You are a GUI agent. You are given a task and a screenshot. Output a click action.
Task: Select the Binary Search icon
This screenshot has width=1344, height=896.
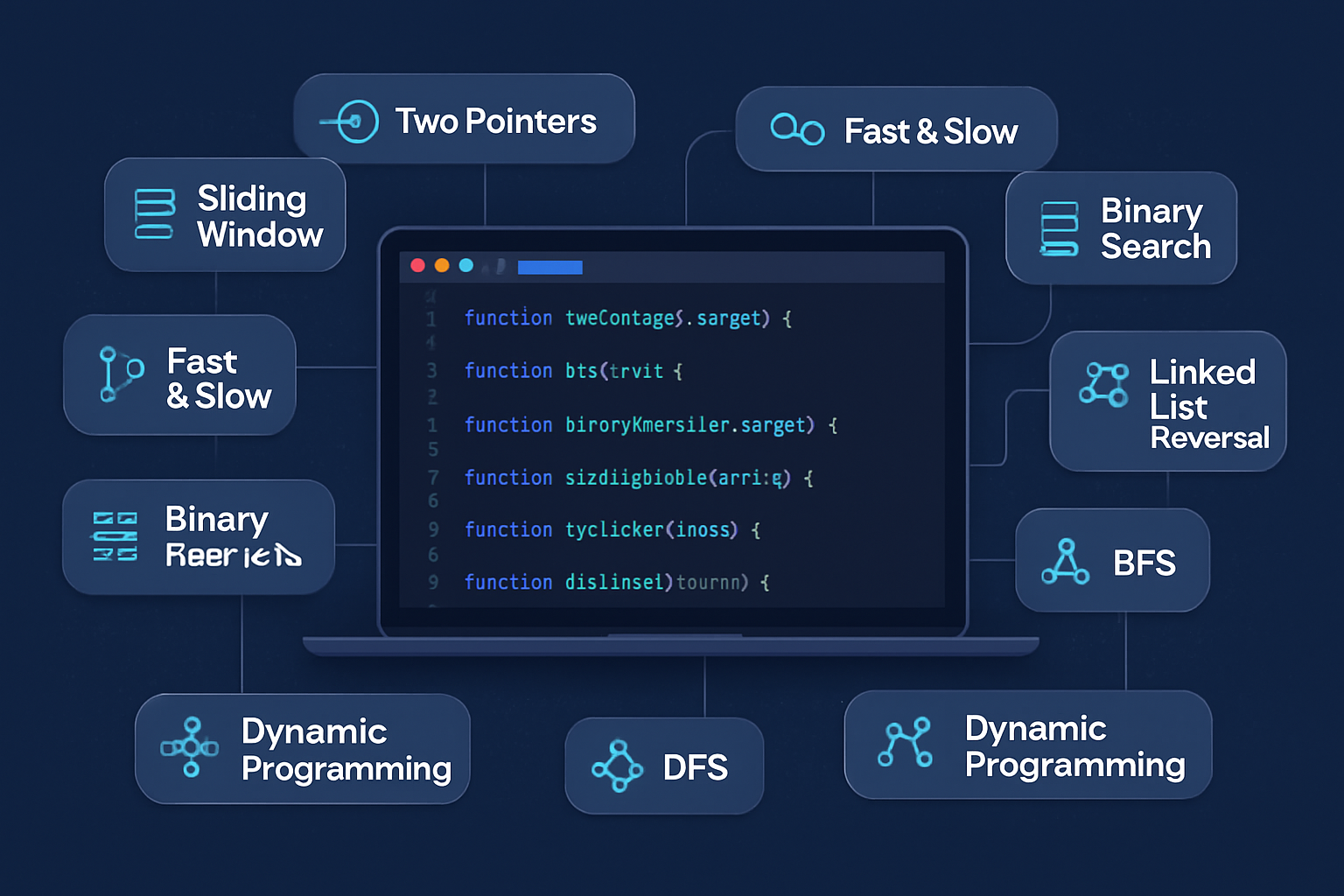[1059, 227]
